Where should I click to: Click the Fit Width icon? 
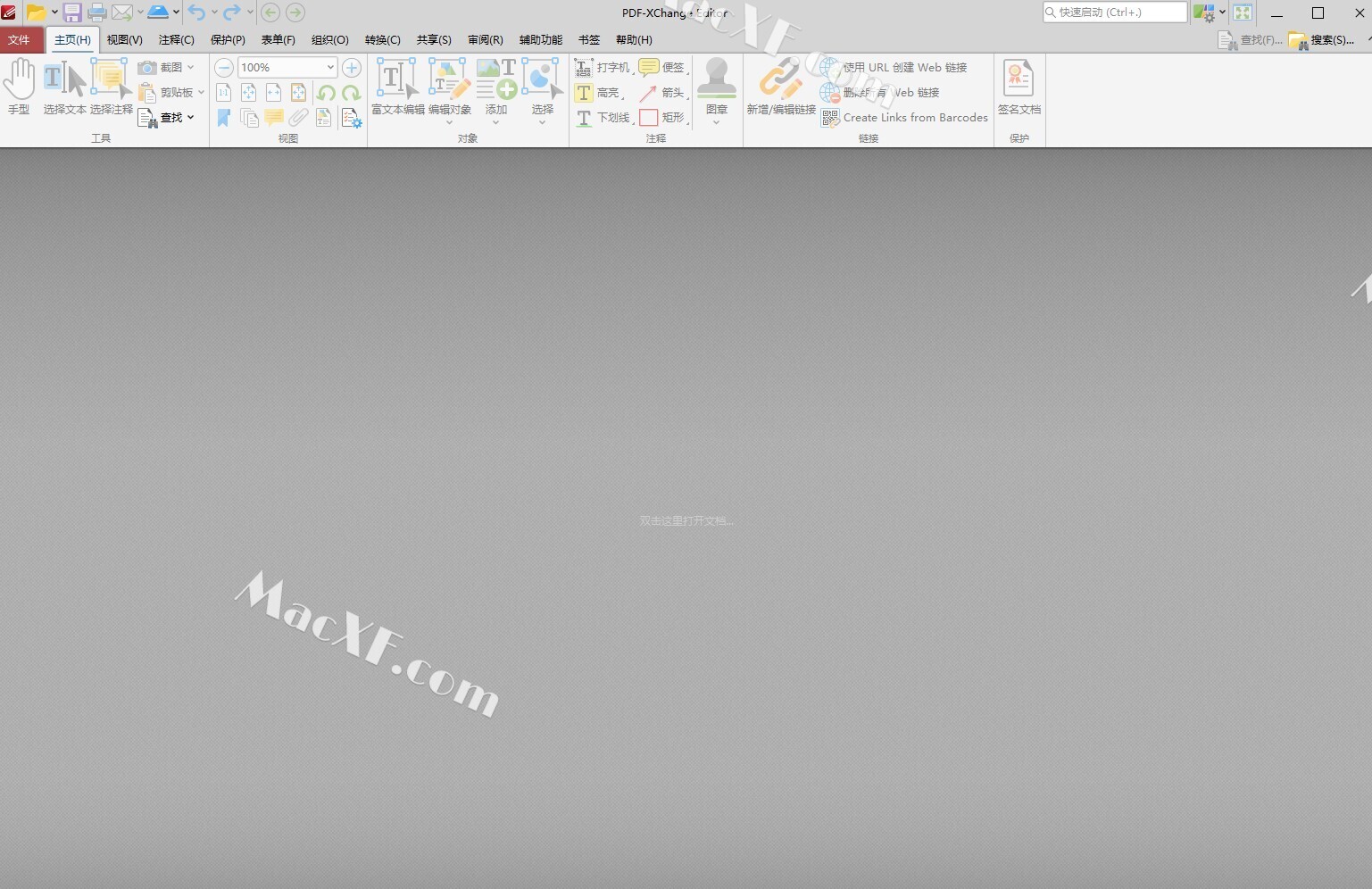pos(274,92)
